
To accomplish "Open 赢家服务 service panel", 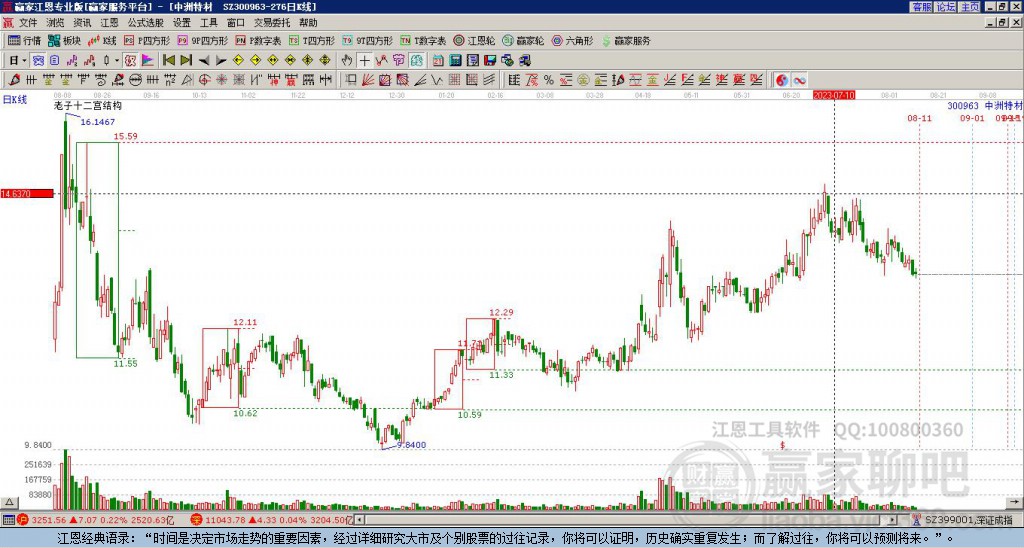I will 626,40.
